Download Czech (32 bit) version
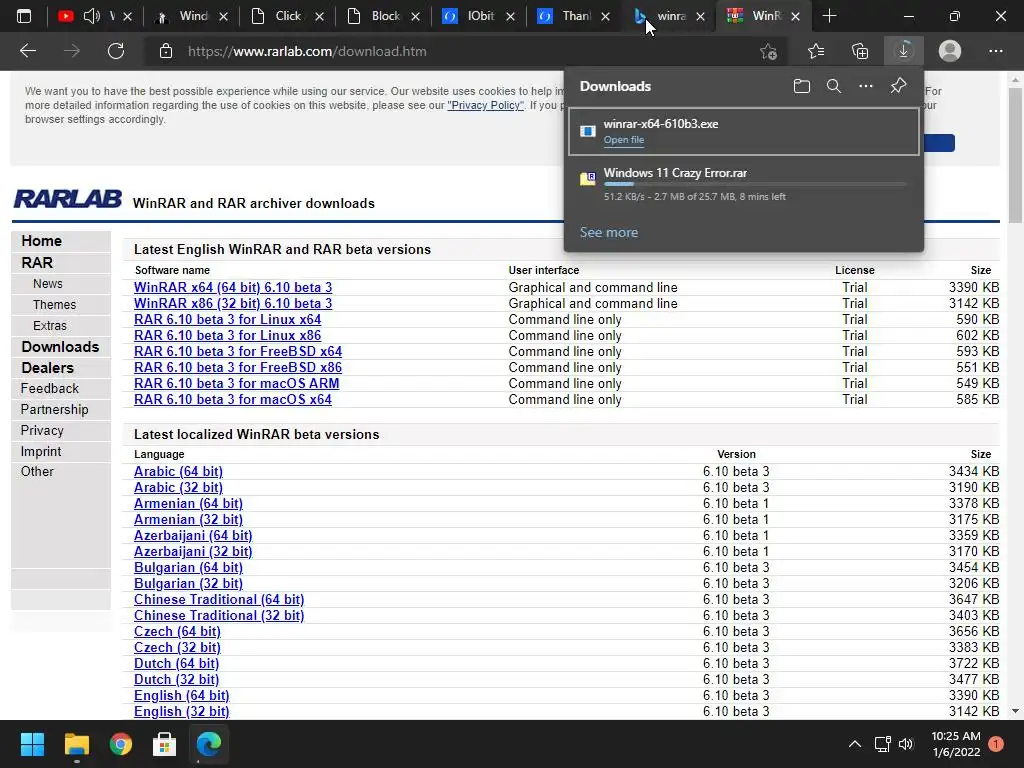Screen dimensions: 1024x768 coord(177,648)
